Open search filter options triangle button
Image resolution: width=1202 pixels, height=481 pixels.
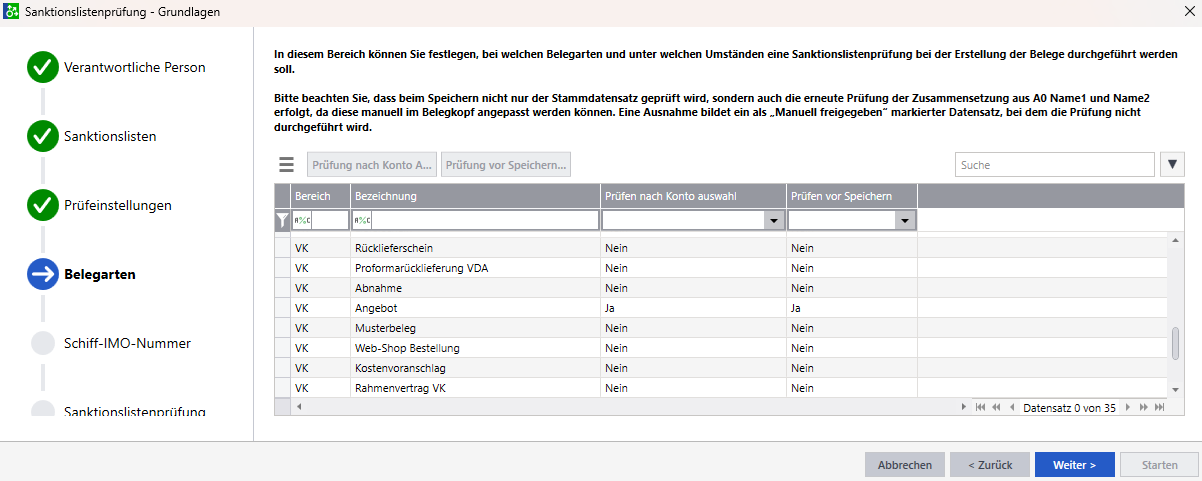[x=1172, y=165]
